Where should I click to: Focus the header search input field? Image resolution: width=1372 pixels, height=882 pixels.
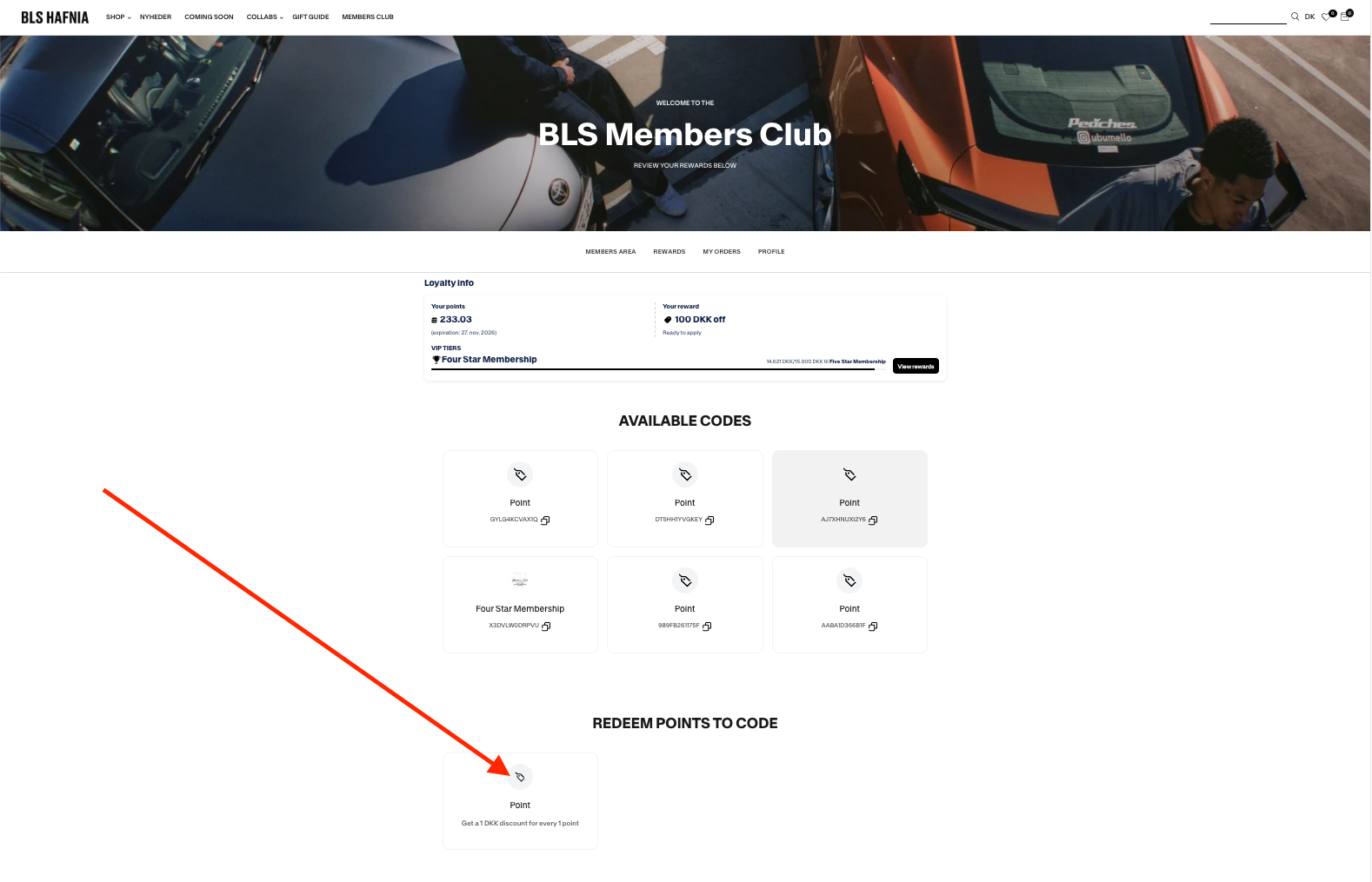[x=1248, y=17]
